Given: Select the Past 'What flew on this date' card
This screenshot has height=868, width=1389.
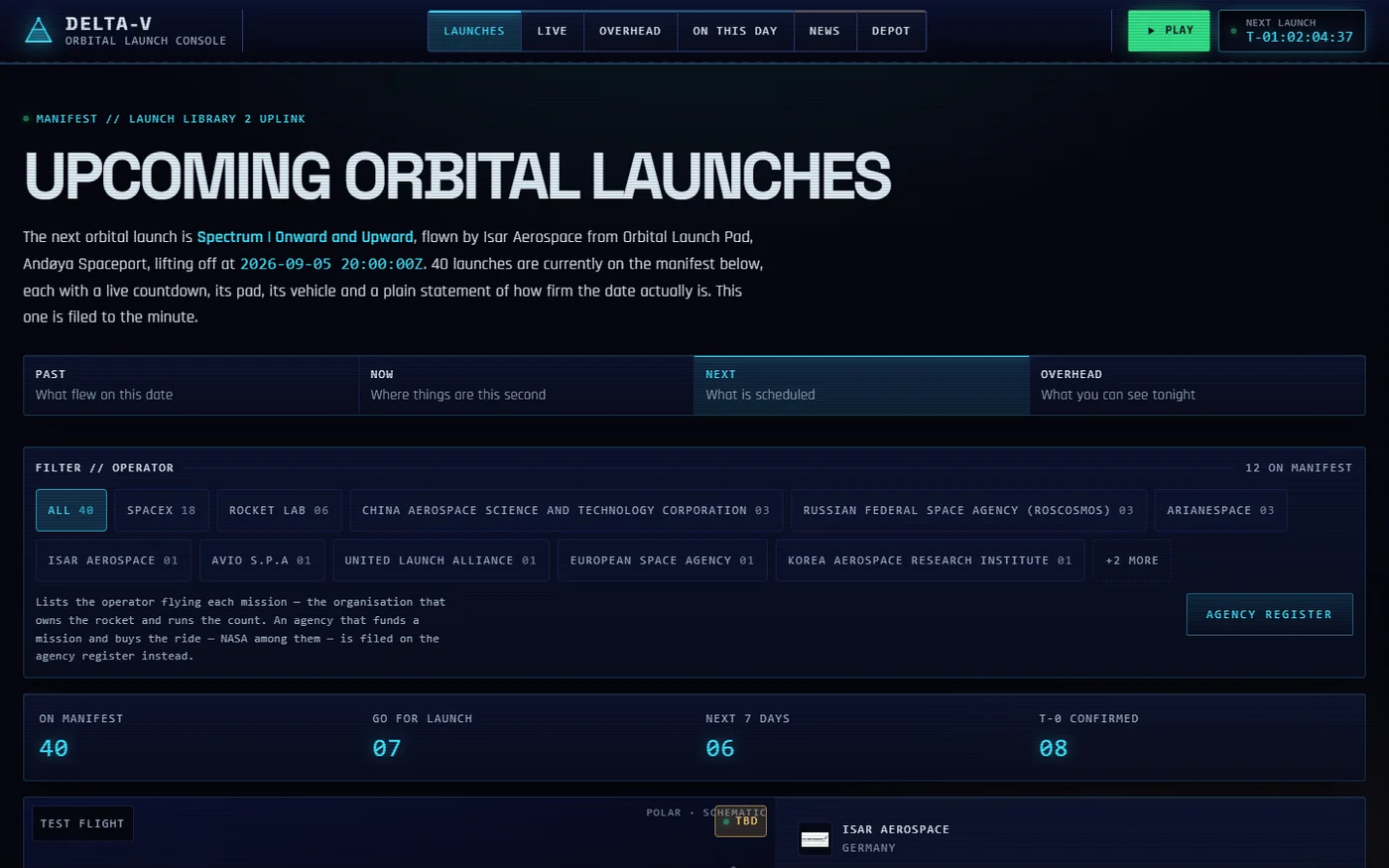Looking at the screenshot, I should (191, 385).
